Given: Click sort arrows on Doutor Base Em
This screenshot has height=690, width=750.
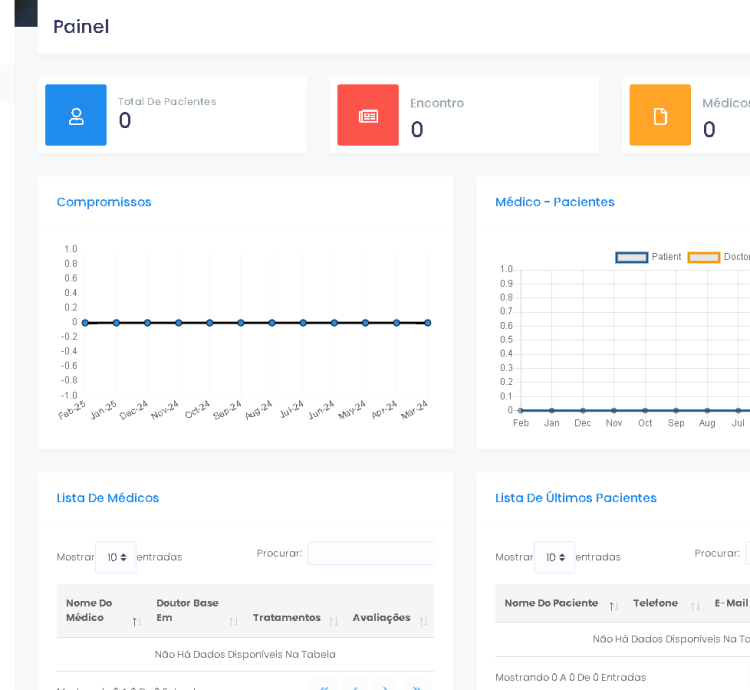Looking at the screenshot, I should pos(234,622).
